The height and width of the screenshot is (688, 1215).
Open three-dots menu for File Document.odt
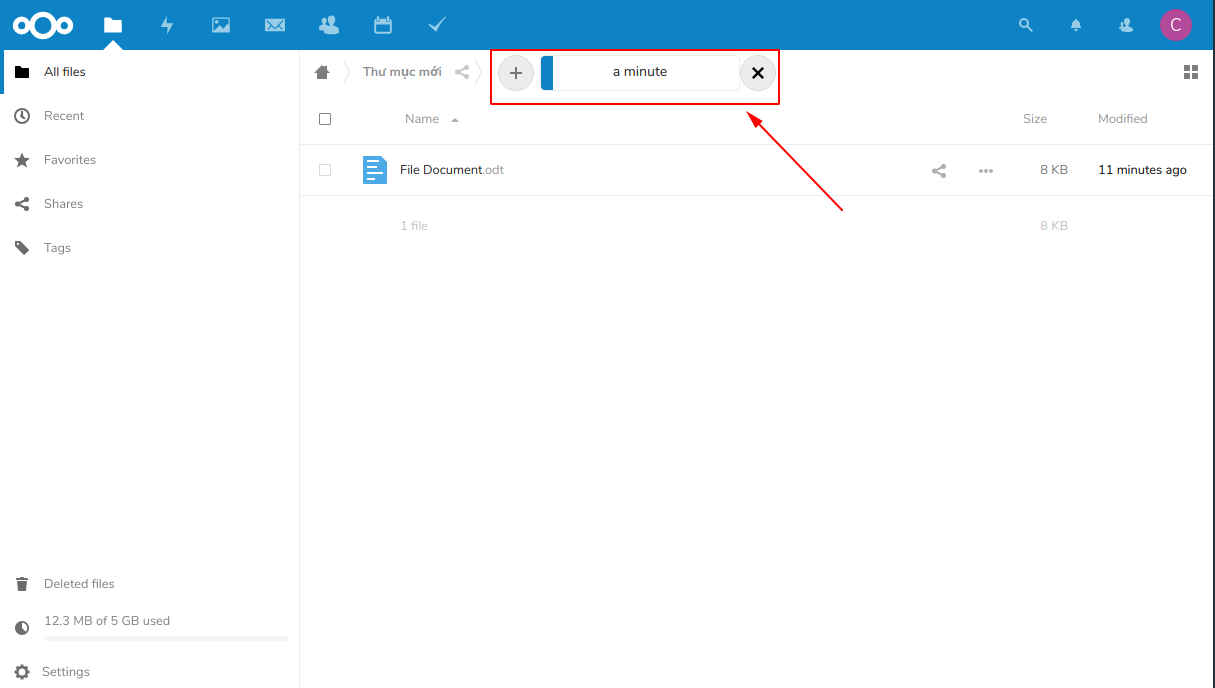point(986,171)
